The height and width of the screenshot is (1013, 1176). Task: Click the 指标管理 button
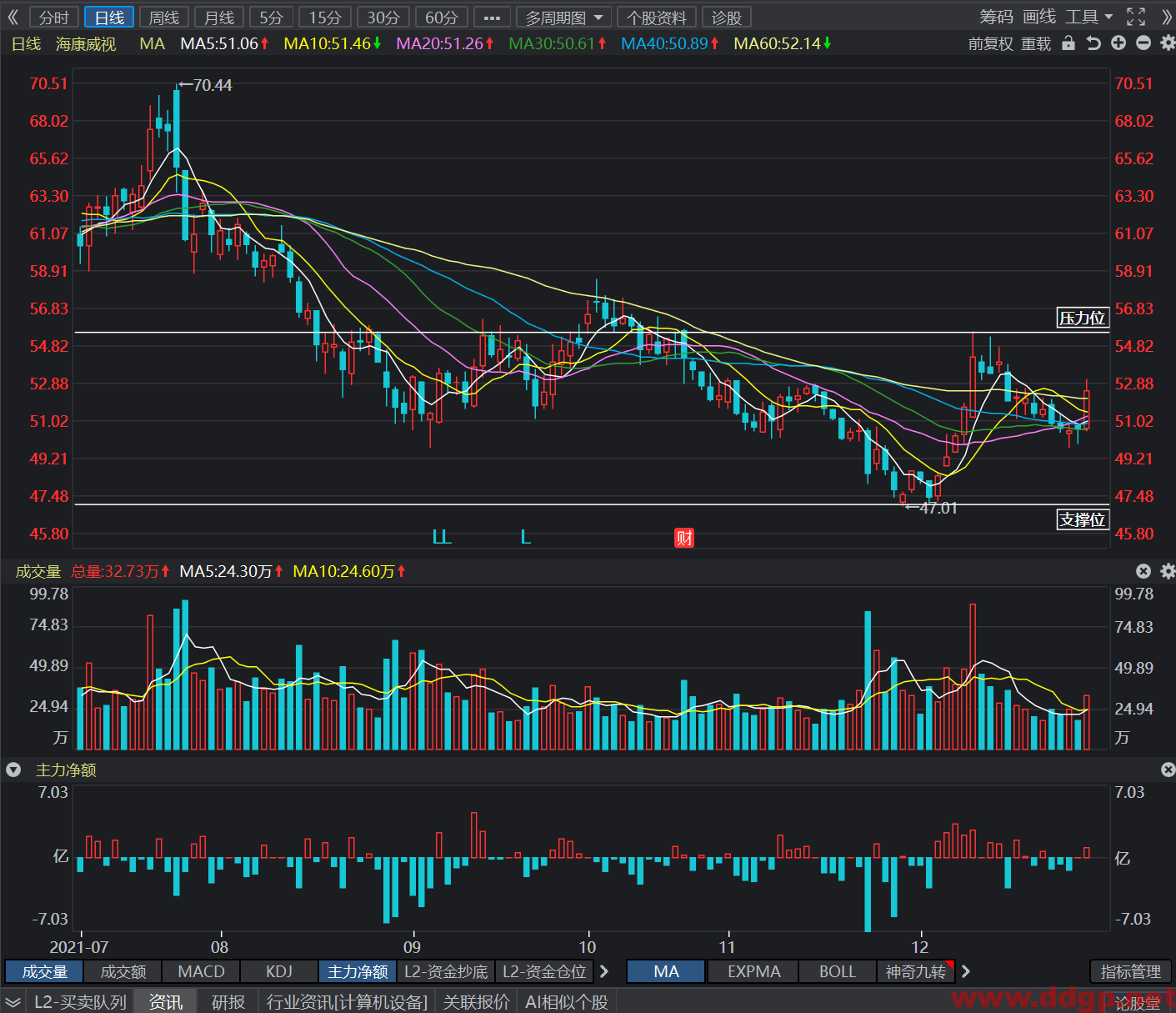(x=1131, y=971)
